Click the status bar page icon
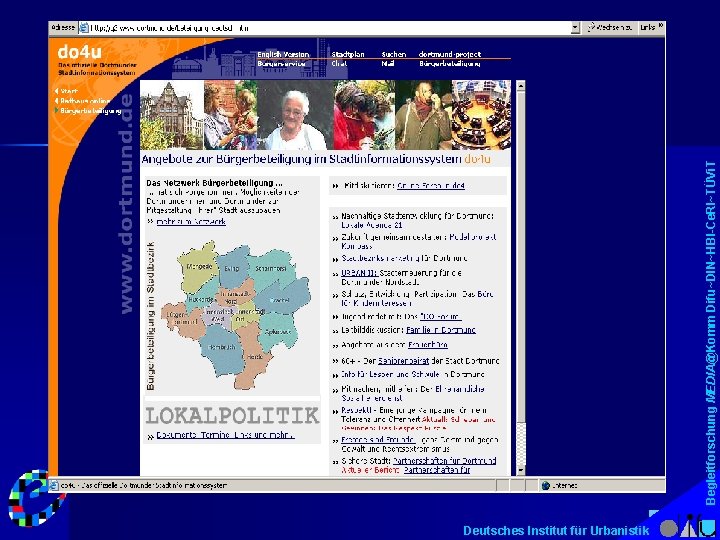Viewport: 720px width, 540px height. coord(54,485)
